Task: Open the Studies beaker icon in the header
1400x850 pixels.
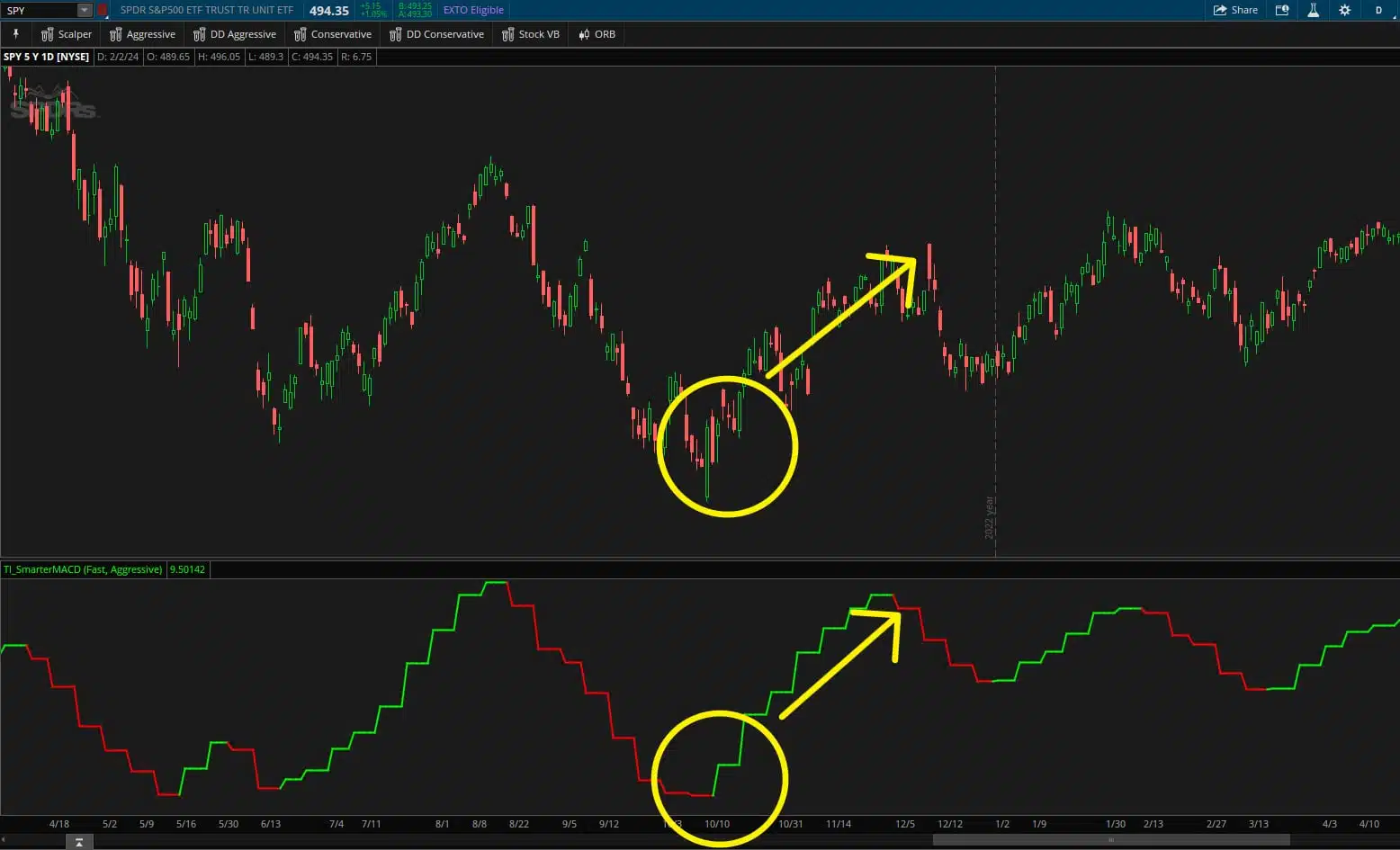Action: pos(1313,10)
